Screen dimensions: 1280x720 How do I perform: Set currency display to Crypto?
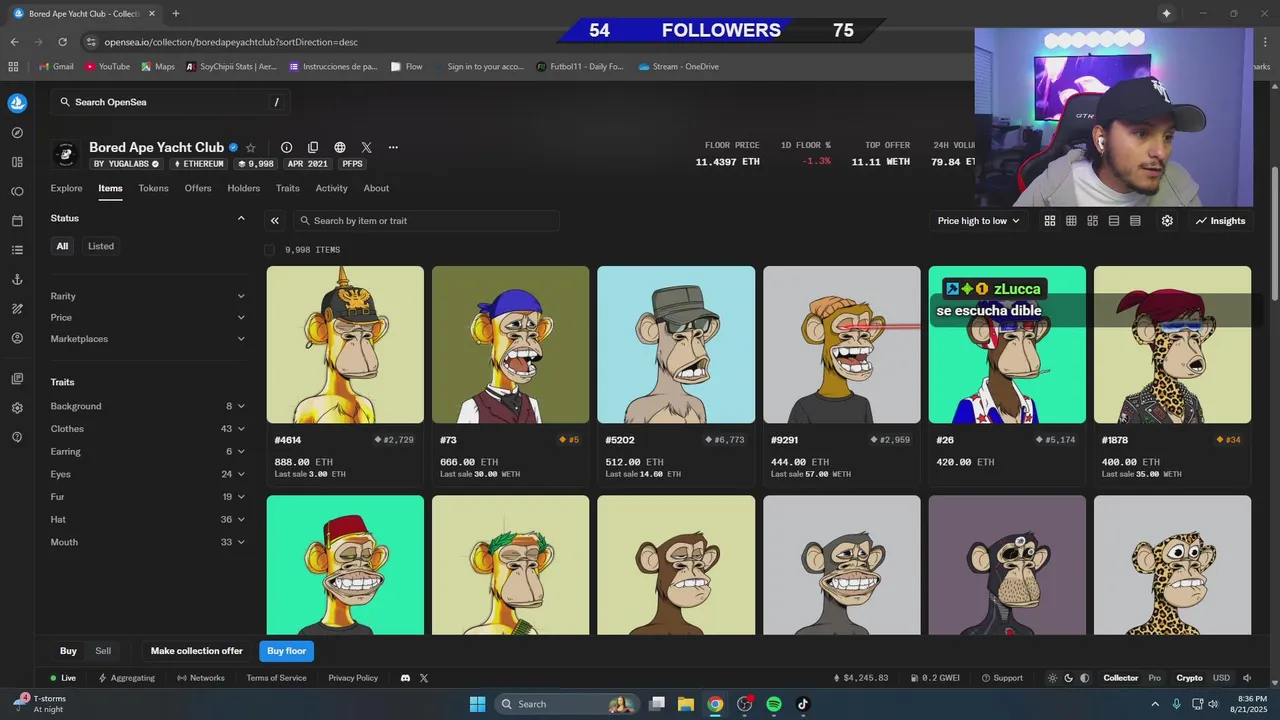coord(1189,678)
